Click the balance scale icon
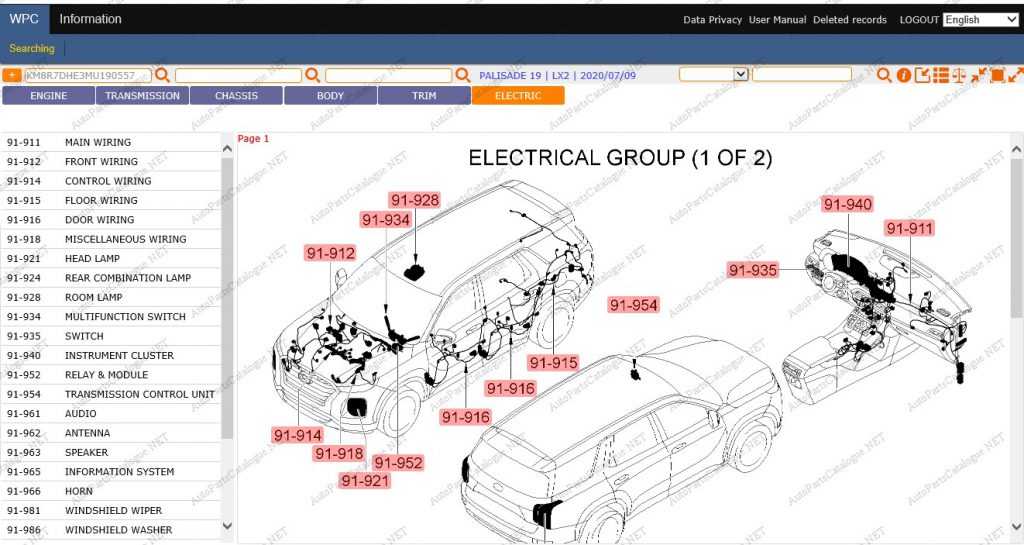The height and width of the screenshot is (545, 1024). pos(959,75)
